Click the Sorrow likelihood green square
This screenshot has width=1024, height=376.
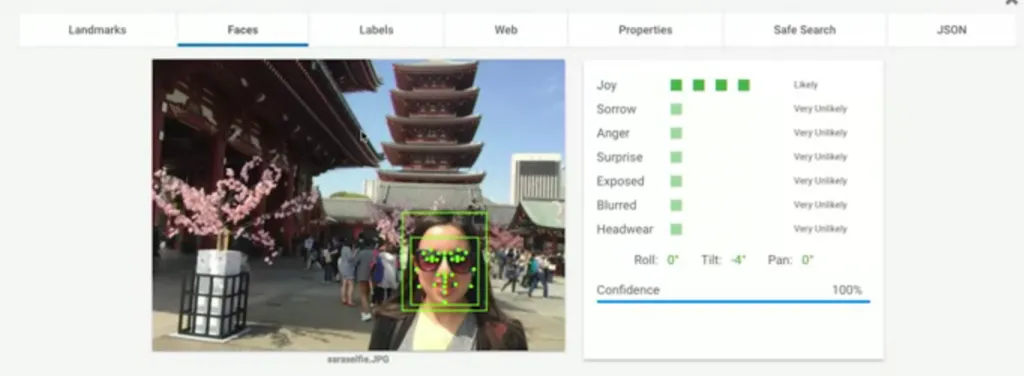click(676, 109)
